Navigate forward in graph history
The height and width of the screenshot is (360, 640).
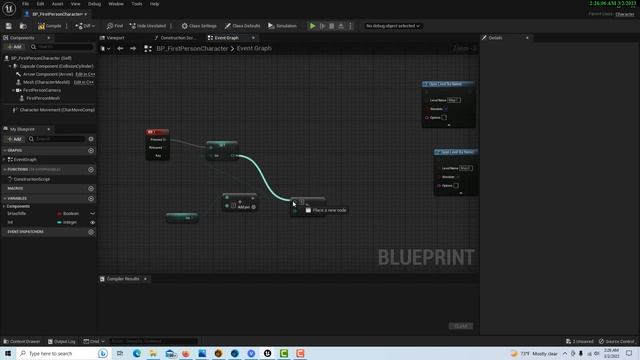pos(133,49)
